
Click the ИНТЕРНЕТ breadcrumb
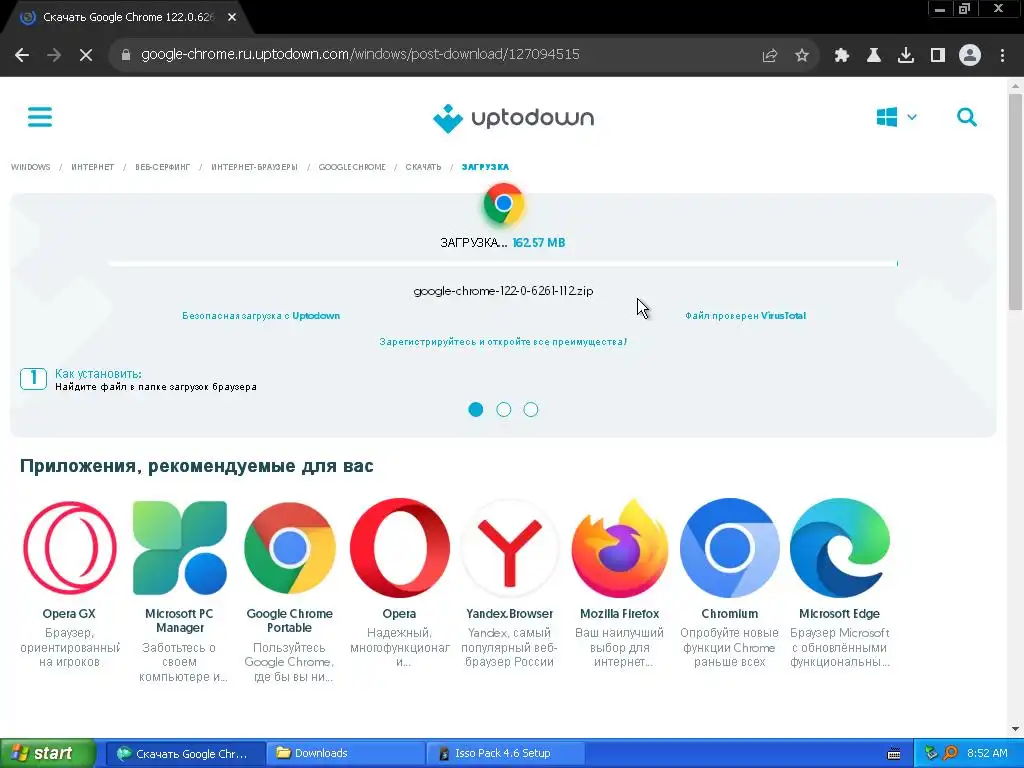93,167
